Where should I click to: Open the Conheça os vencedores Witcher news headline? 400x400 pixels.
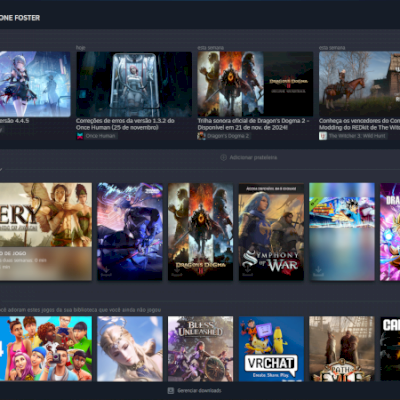coord(359,124)
